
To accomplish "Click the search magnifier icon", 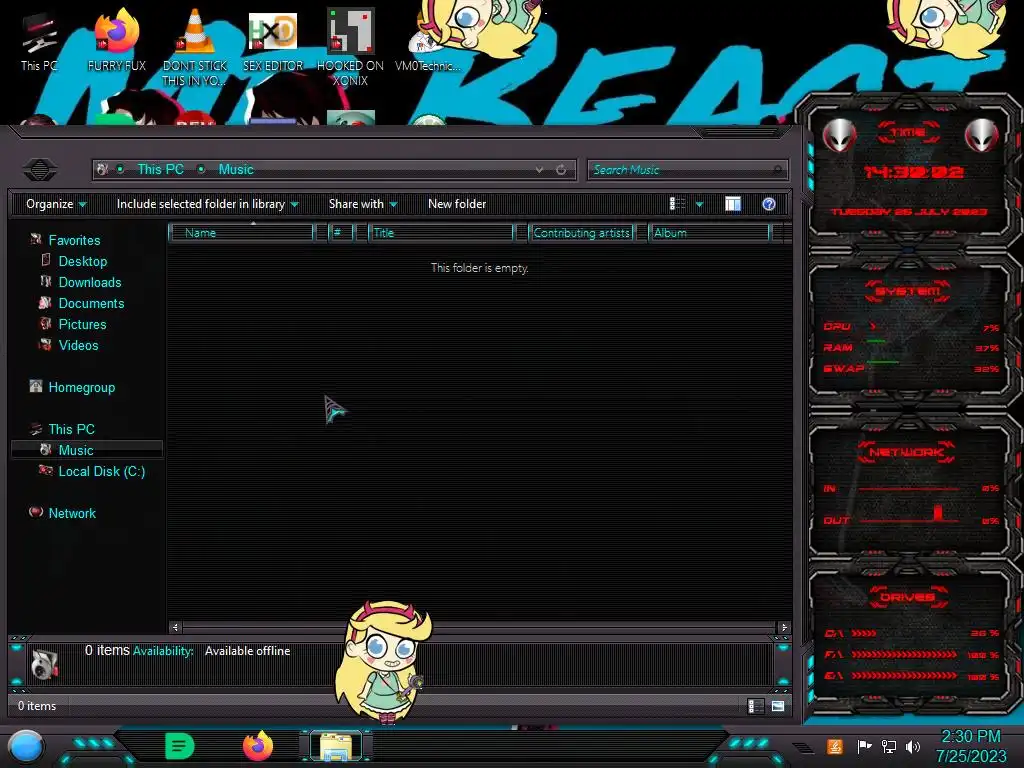I will 777,170.
